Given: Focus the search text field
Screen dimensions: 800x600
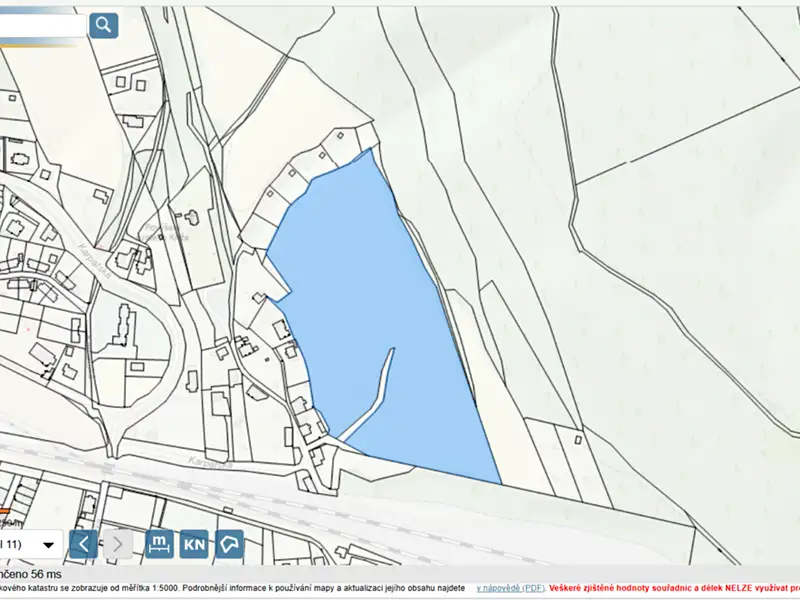Looking at the screenshot, I should pos(43,26).
